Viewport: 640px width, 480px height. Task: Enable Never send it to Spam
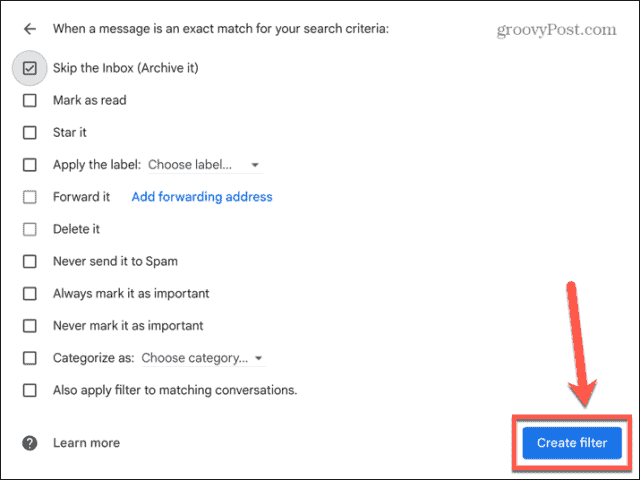click(x=30, y=262)
